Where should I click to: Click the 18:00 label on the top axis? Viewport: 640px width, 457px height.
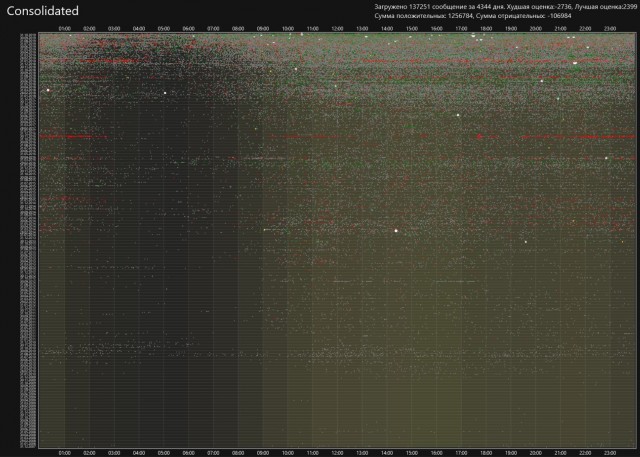[x=486, y=29]
